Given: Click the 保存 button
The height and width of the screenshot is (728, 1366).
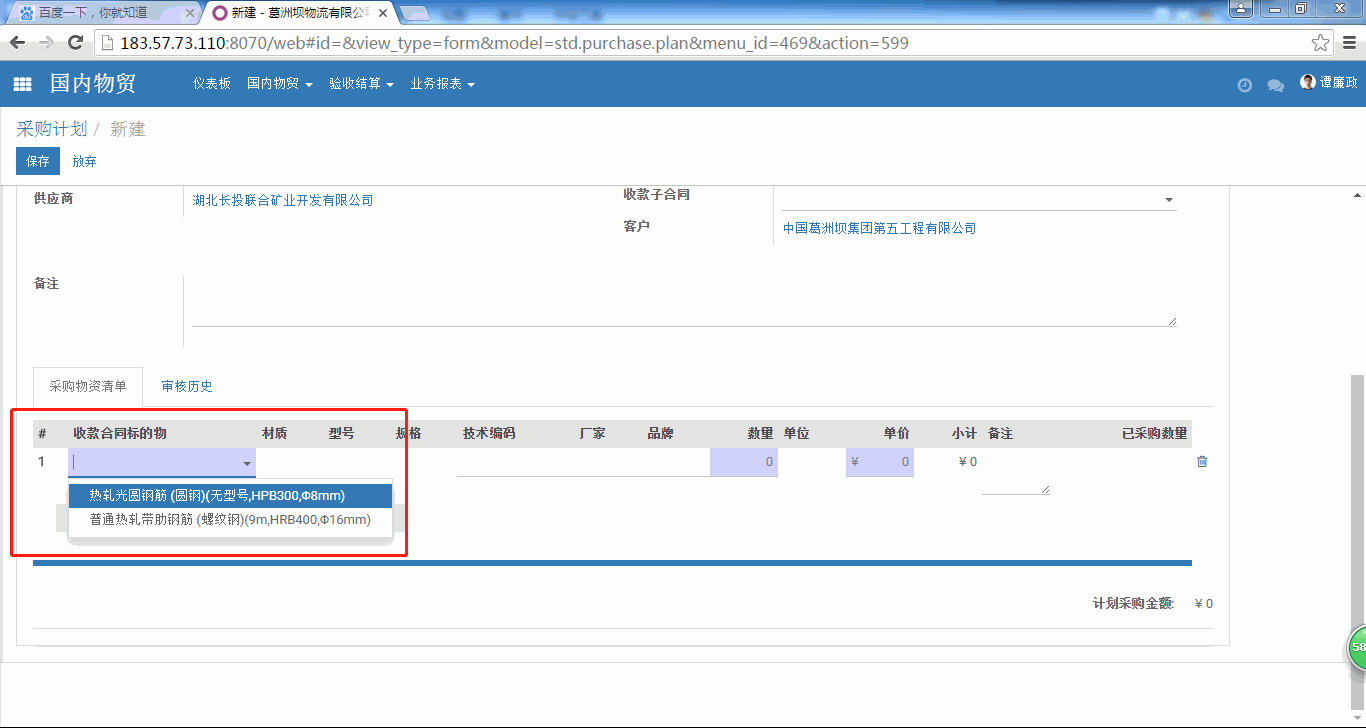Looking at the screenshot, I should 38,161.
